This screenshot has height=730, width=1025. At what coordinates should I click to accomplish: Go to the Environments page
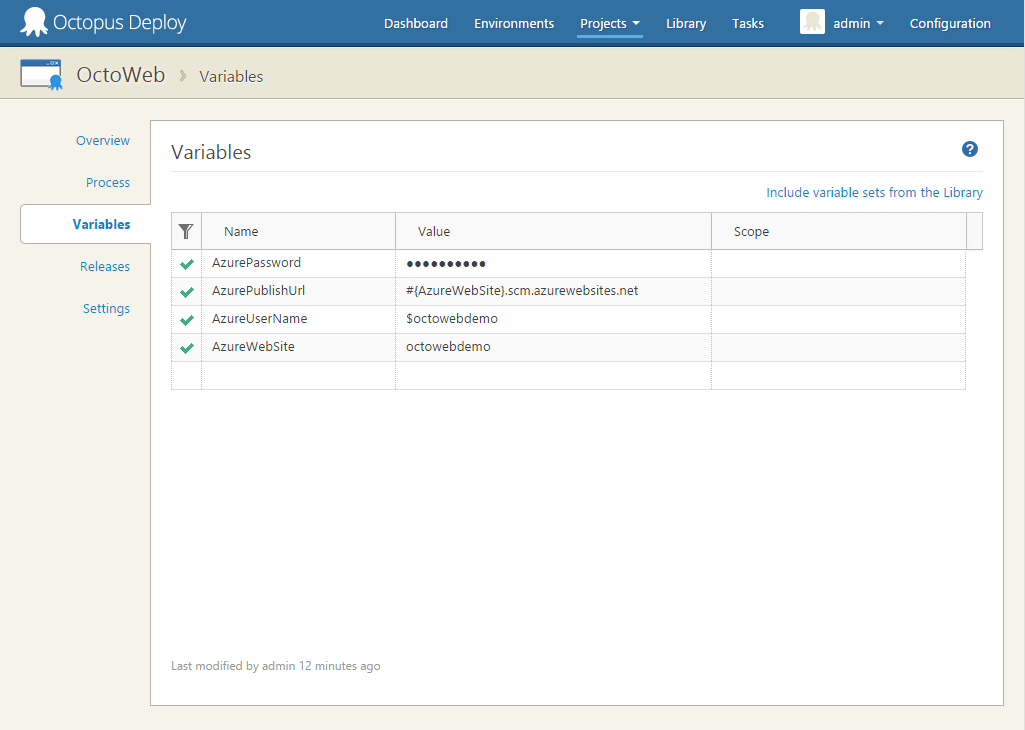coord(514,23)
